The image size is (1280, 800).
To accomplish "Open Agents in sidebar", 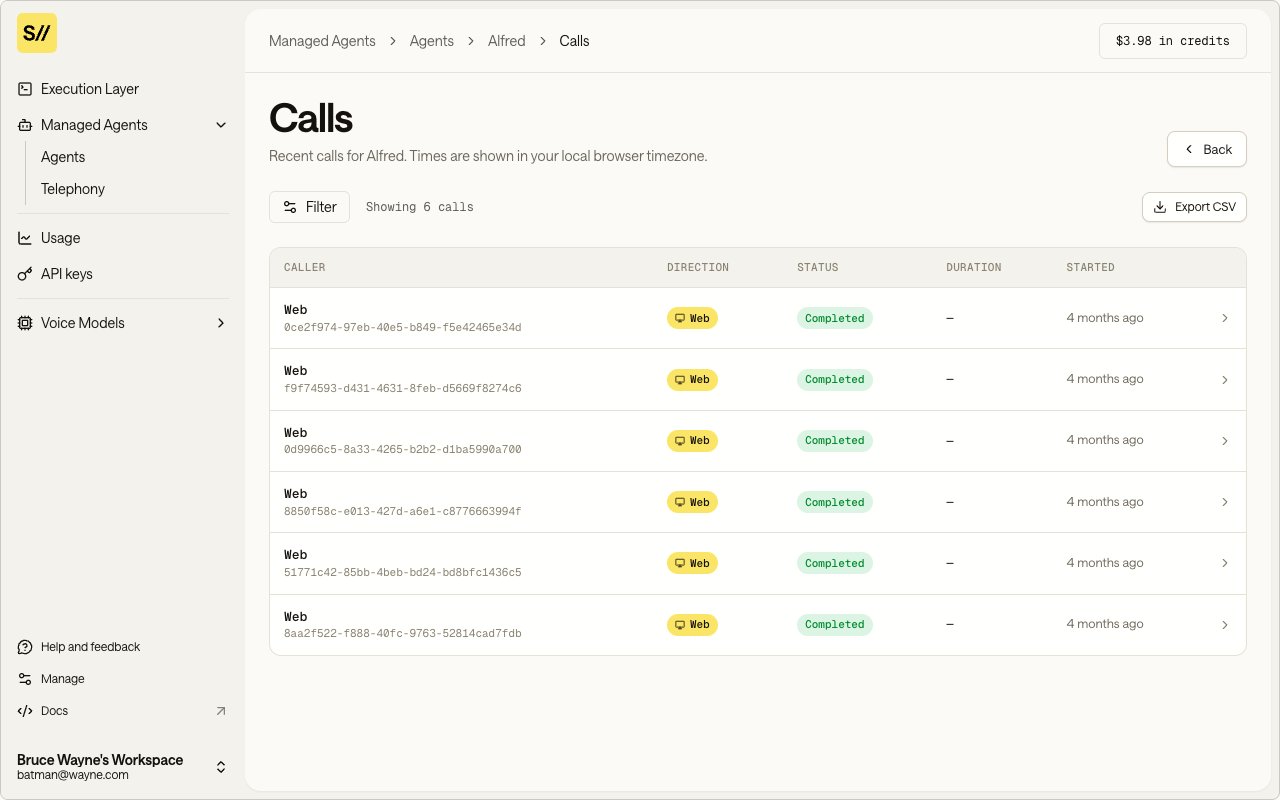I will coord(63,157).
